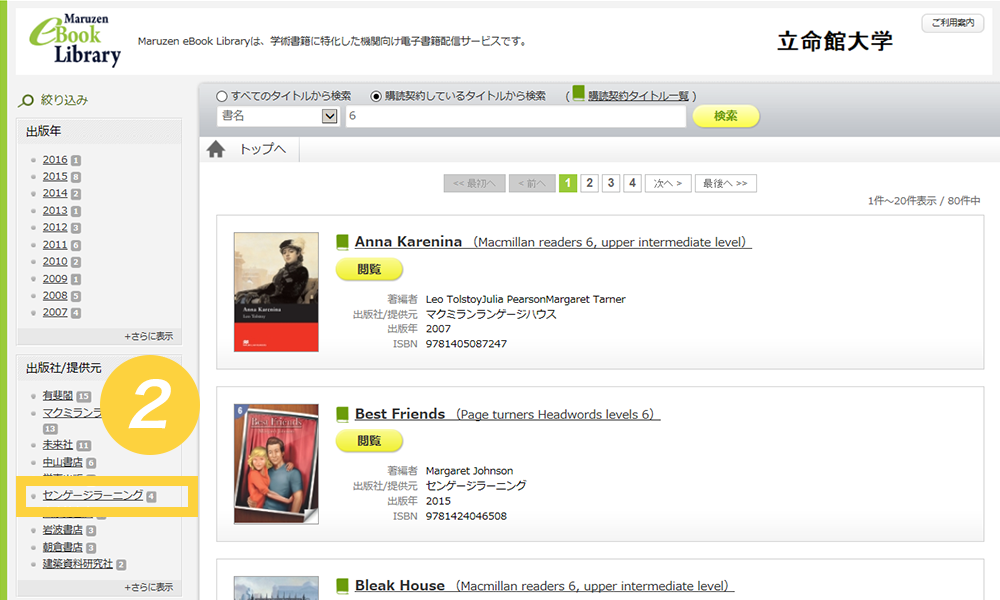Screen dimensions: 1000x600
Task: Expand more years with 出版年 +さらに表示
Action: (x=149, y=336)
